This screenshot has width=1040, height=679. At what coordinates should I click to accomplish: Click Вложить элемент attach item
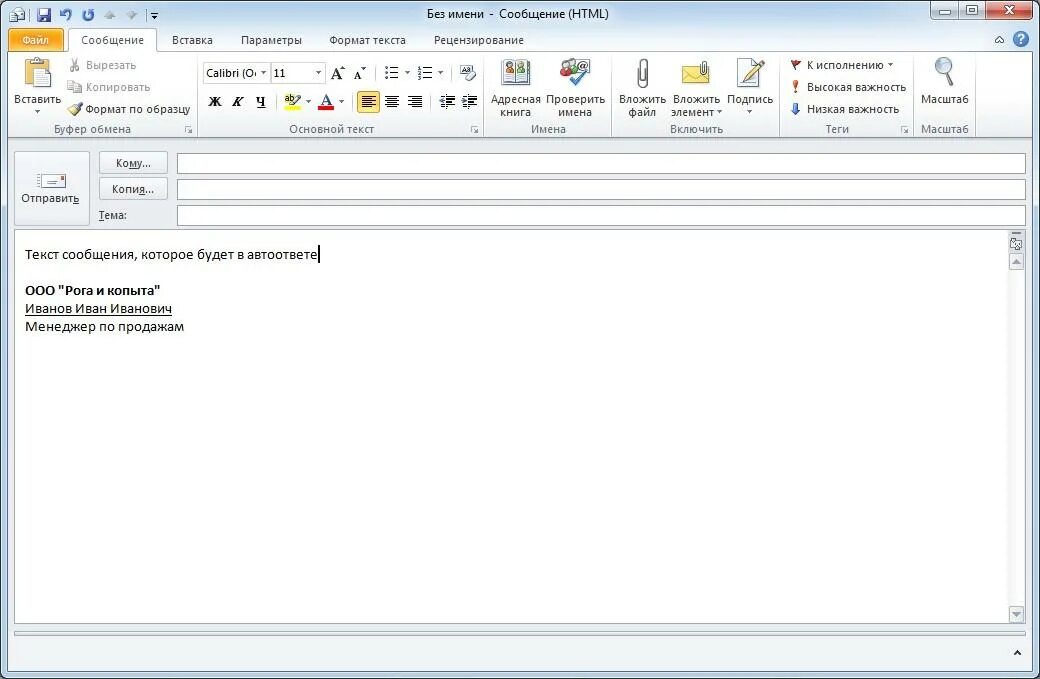pos(696,88)
